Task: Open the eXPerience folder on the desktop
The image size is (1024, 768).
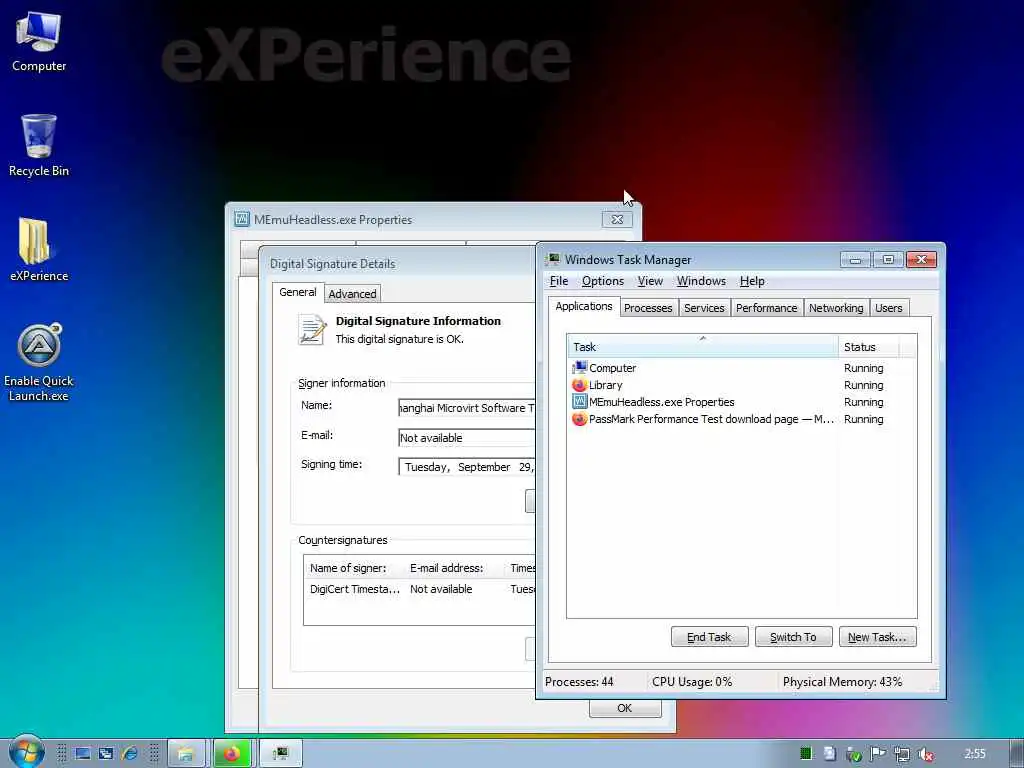Action: (x=39, y=250)
